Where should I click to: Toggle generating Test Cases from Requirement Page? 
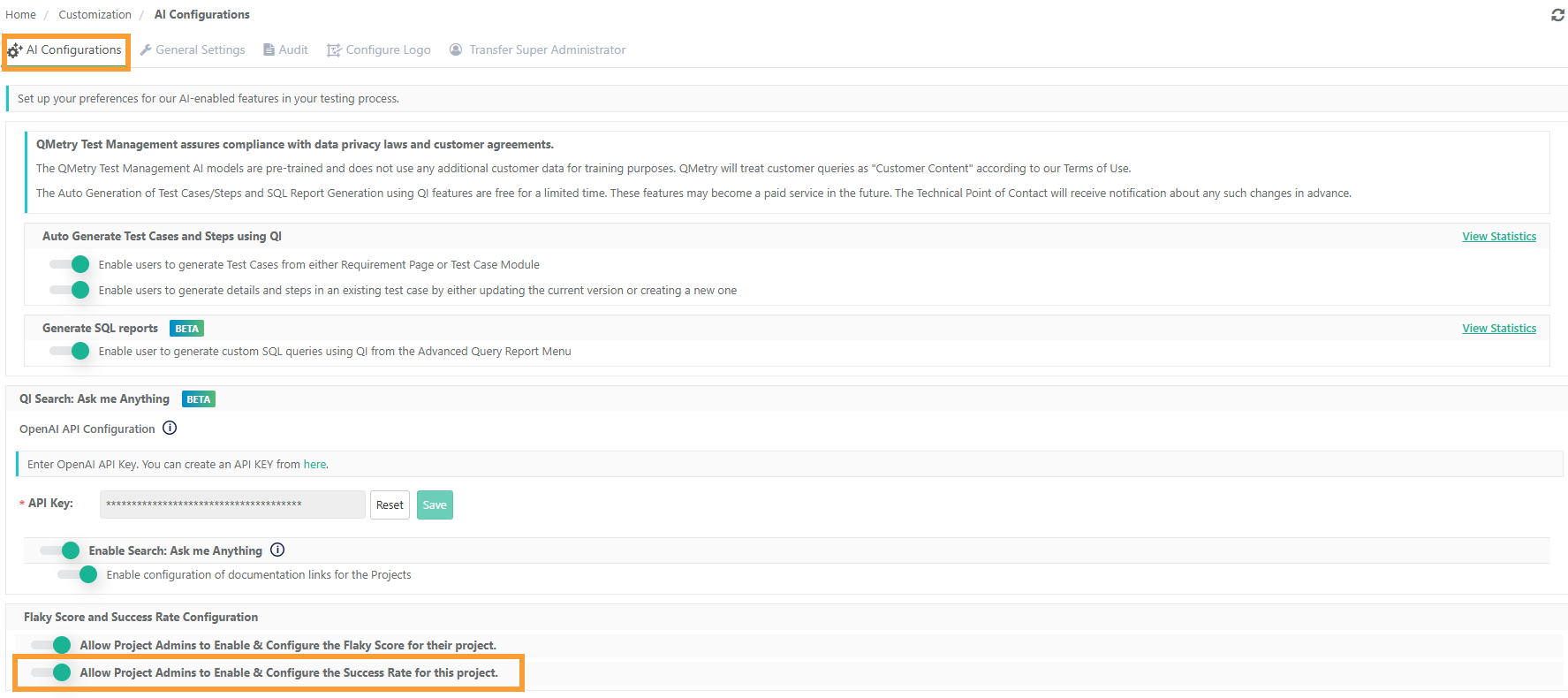click(x=70, y=264)
